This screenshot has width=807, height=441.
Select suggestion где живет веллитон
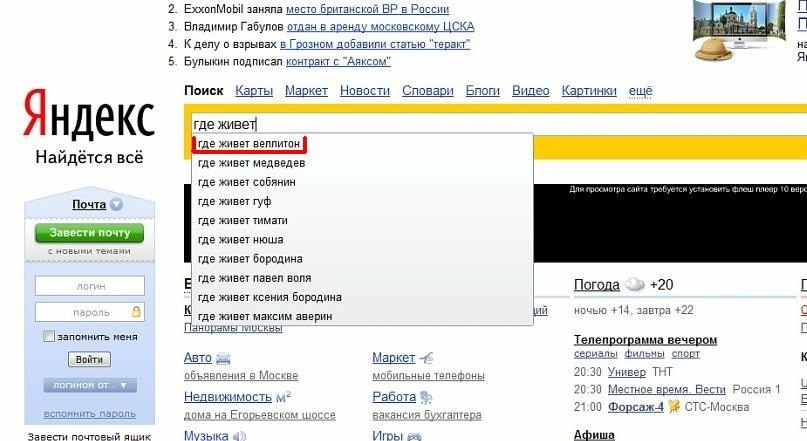tap(249, 144)
